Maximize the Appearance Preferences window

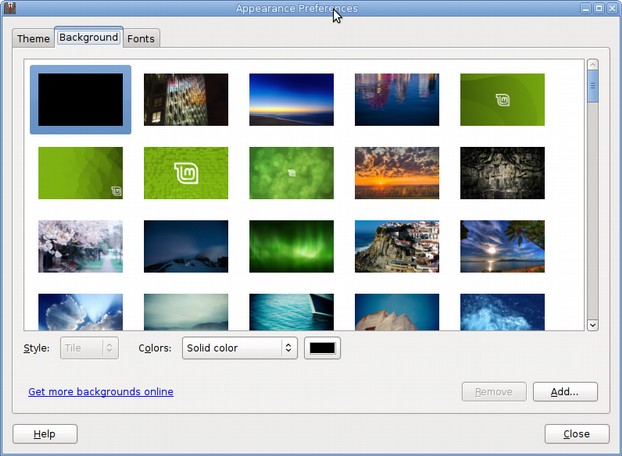click(x=599, y=8)
